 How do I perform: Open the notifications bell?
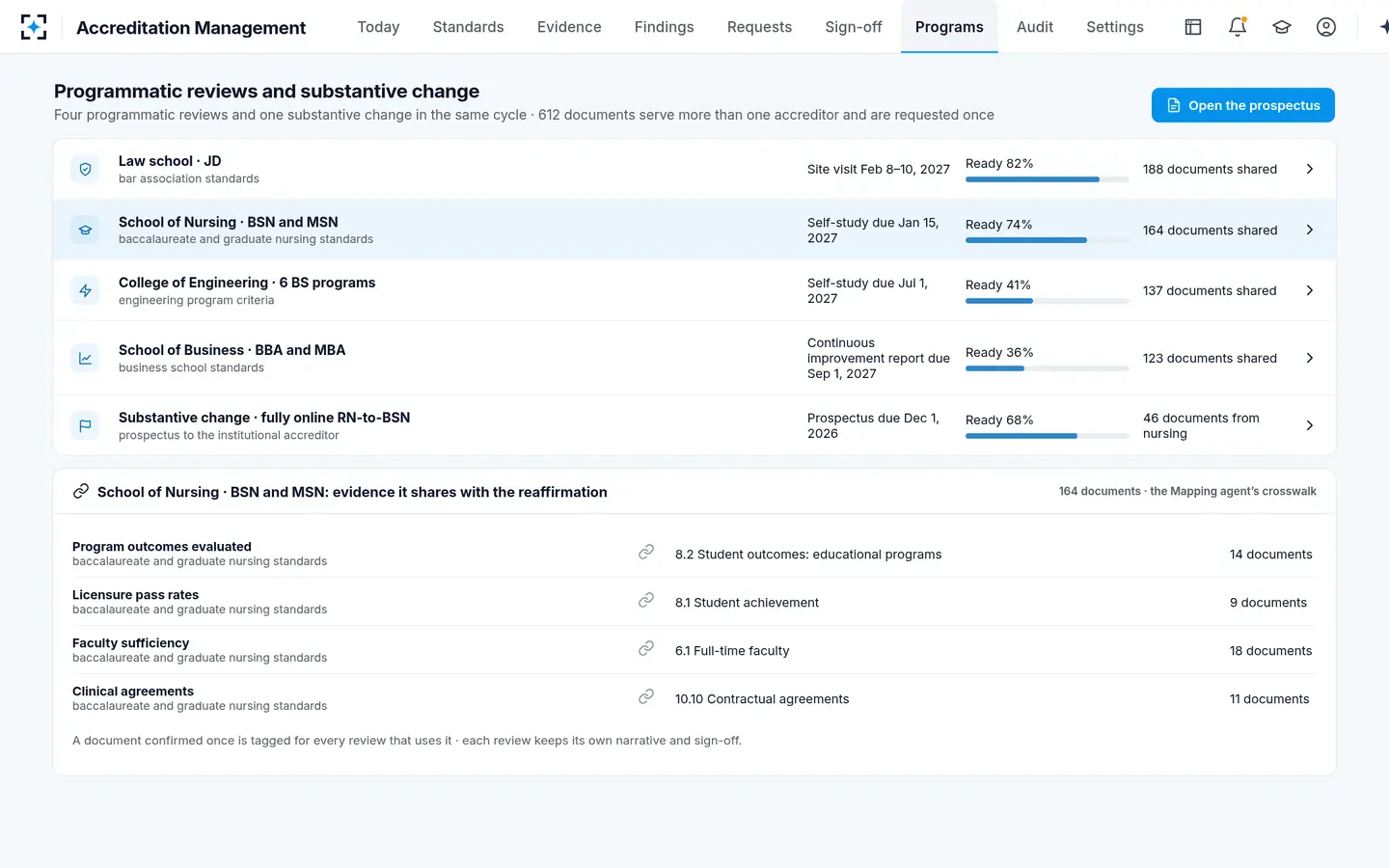[1238, 27]
